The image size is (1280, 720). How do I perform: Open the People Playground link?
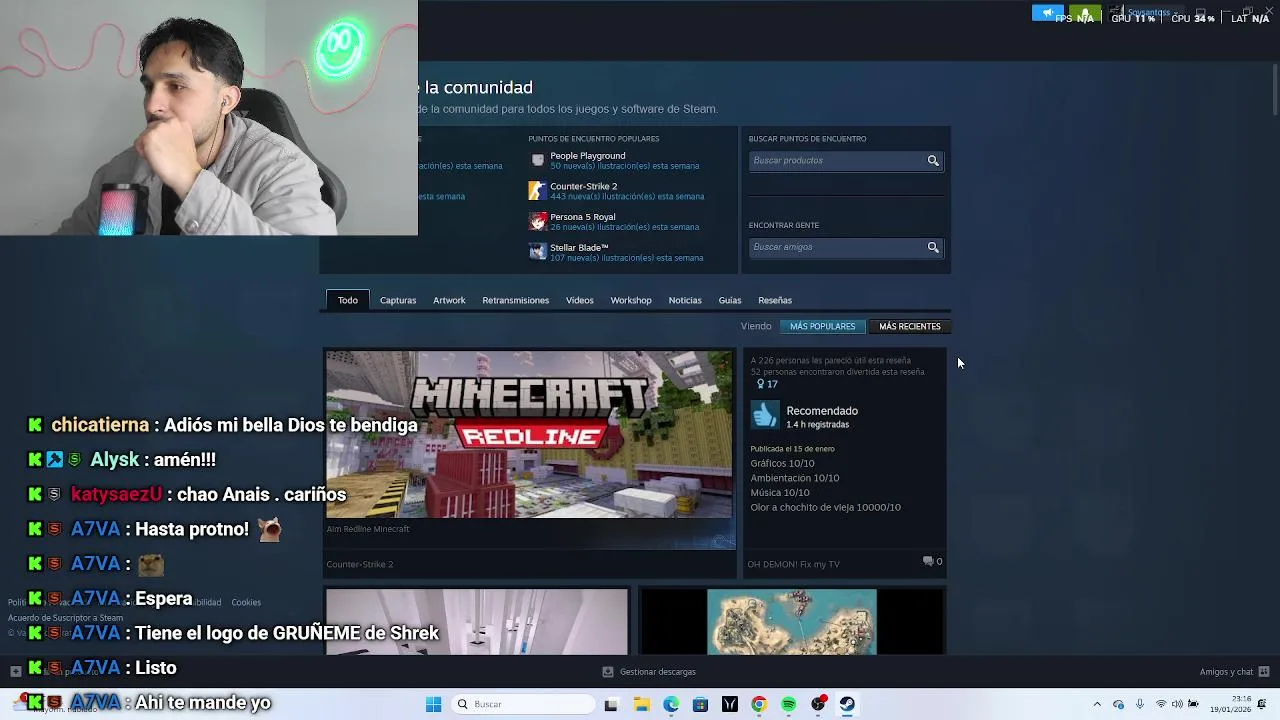pyautogui.click(x=588, y=156)
